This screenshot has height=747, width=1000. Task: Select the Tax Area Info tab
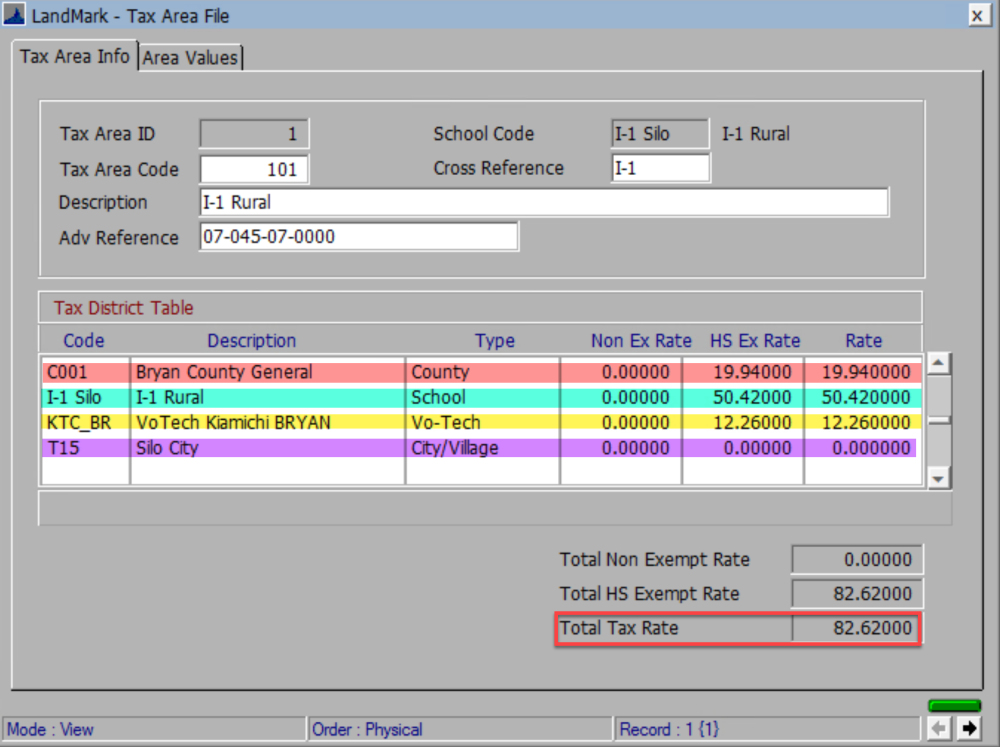pos(74,57)
